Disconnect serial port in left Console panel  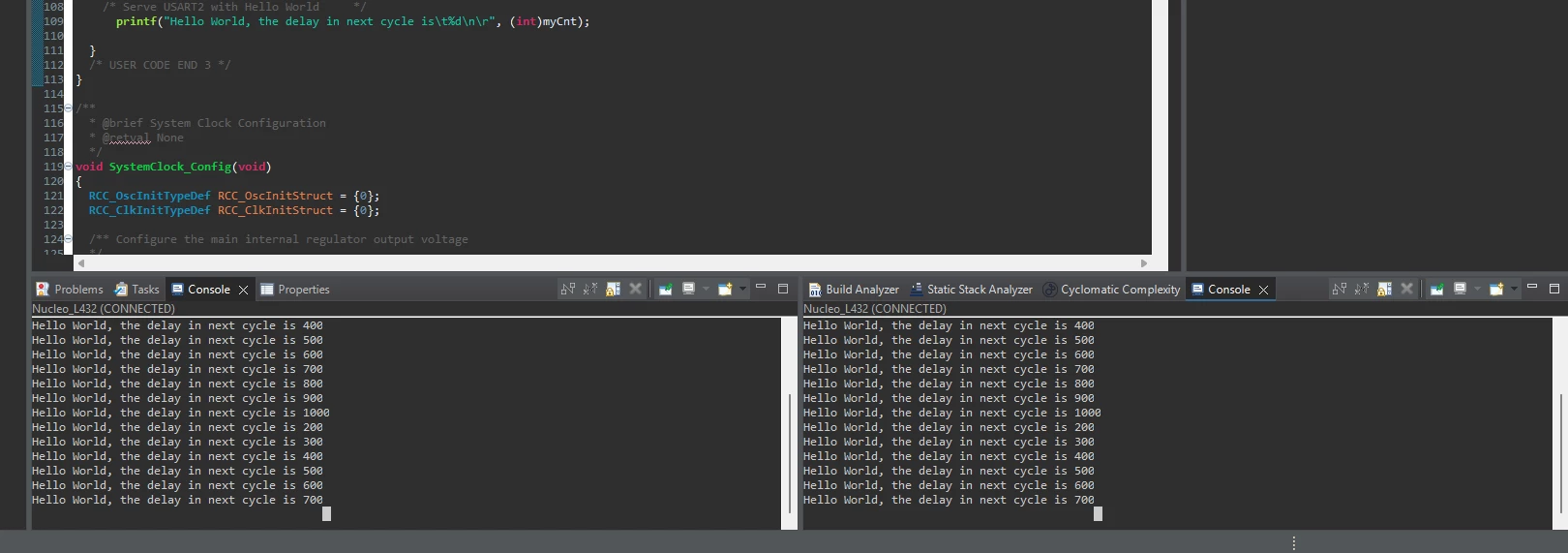click(x=590, y=289)
